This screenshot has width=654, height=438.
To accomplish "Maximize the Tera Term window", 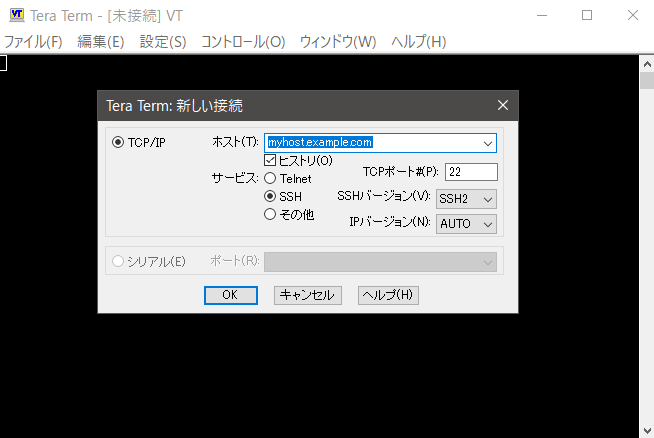I will tap(587, 15).
